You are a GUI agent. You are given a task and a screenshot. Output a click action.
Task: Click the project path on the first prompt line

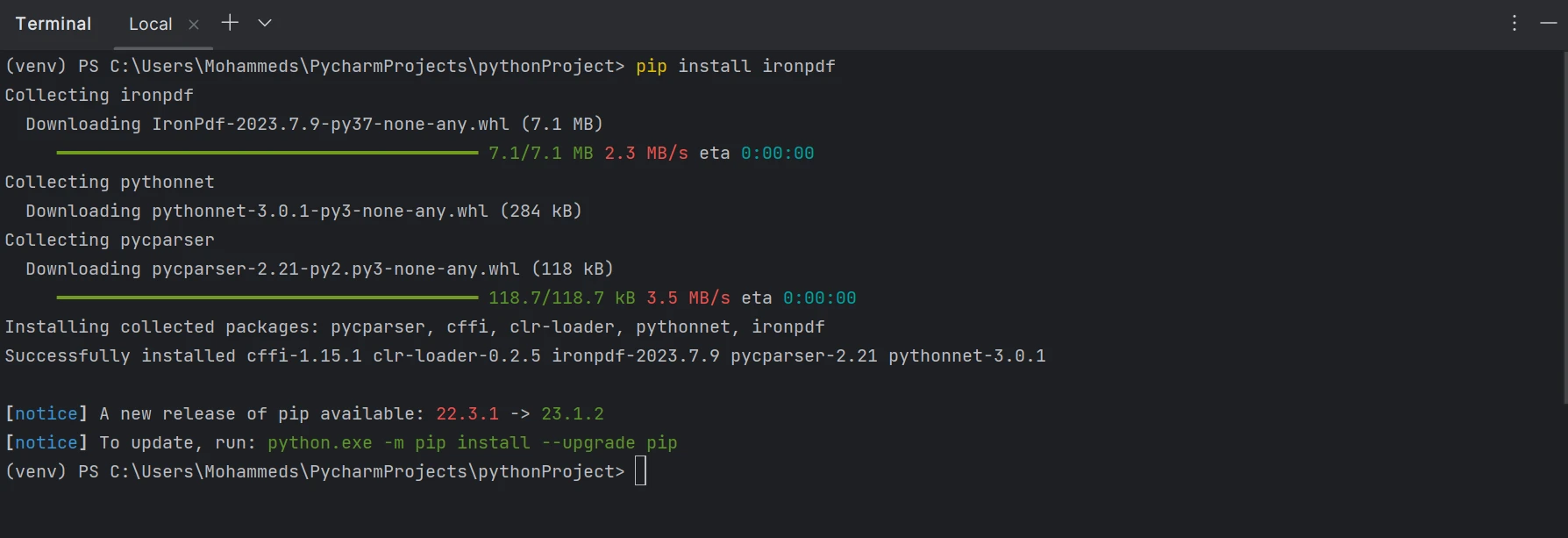click(367, 67)
